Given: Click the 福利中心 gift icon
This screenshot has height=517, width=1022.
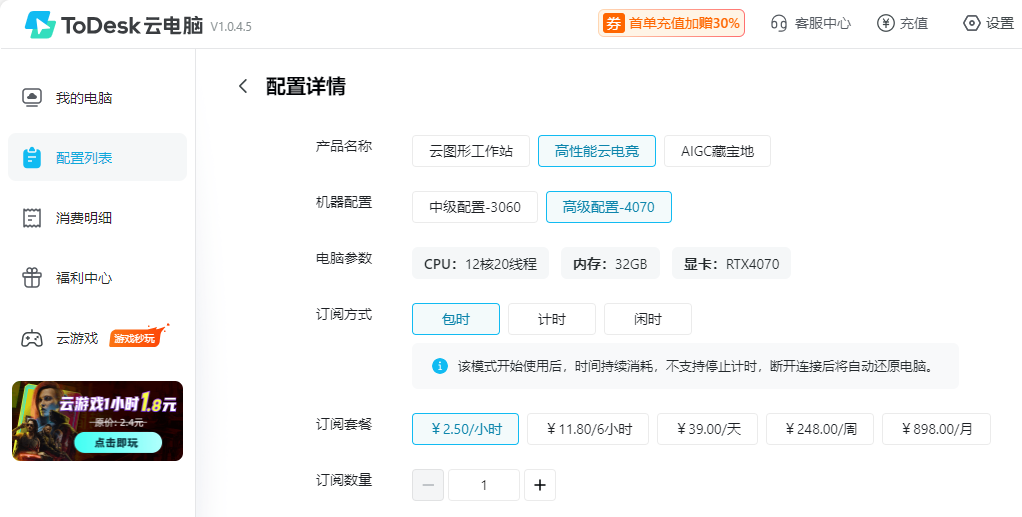Looking at the screenshot, I should pos(31,278).
